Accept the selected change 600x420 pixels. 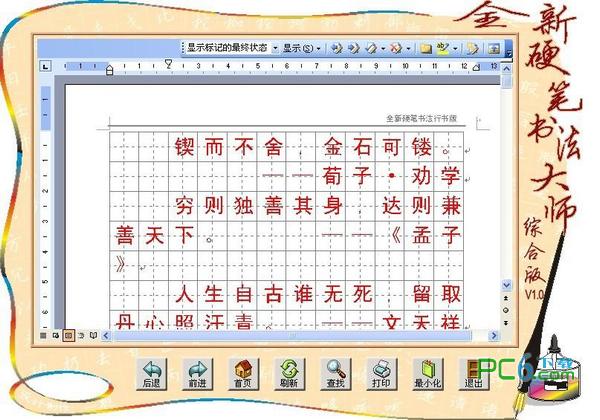(x=371, y=48)
